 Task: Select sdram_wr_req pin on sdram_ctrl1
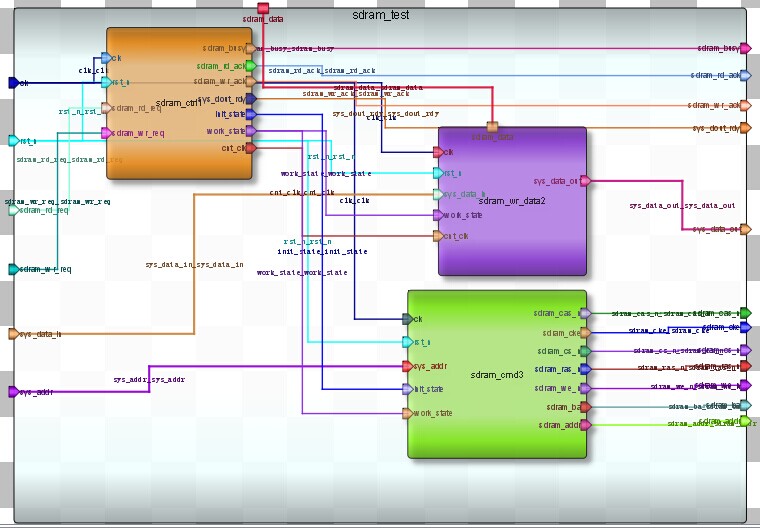pos(106,133)
